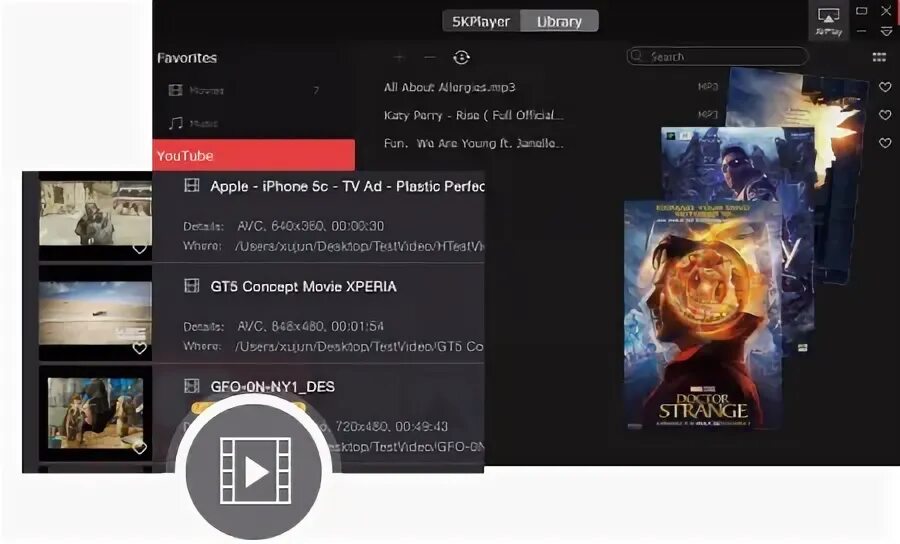Switch to the 5KPlayer tab
This screenshot has width=900, height=544.
[481, 21]
